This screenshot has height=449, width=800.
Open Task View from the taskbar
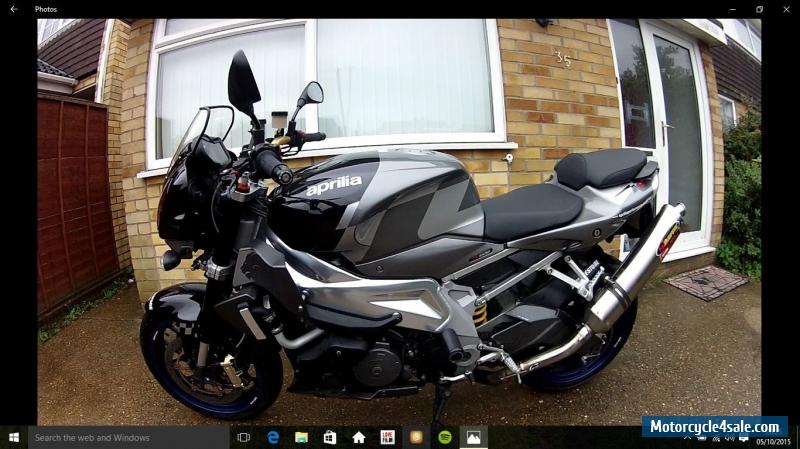[x=243, y=437]
